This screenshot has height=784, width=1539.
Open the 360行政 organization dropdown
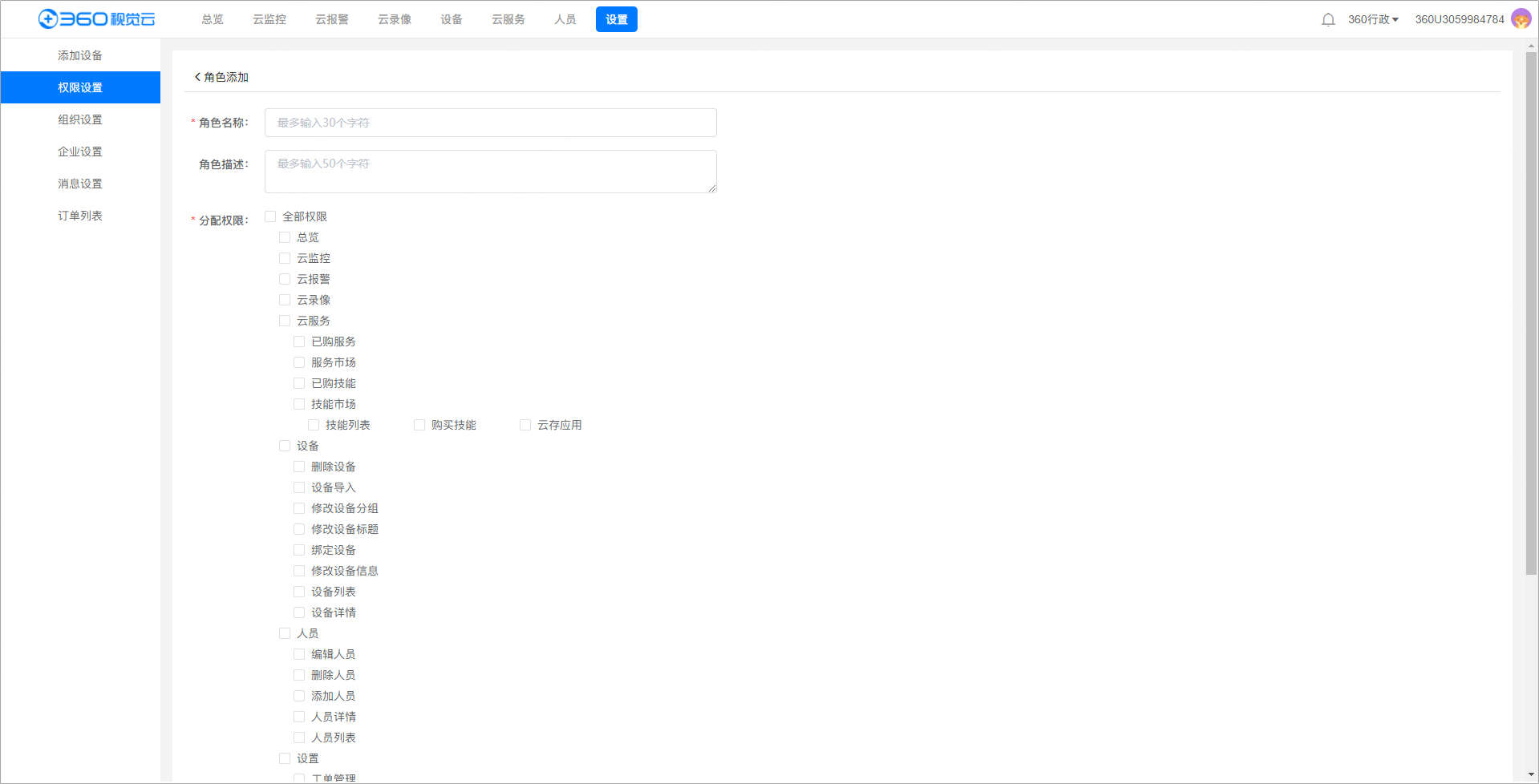(x=1372, y=19)
